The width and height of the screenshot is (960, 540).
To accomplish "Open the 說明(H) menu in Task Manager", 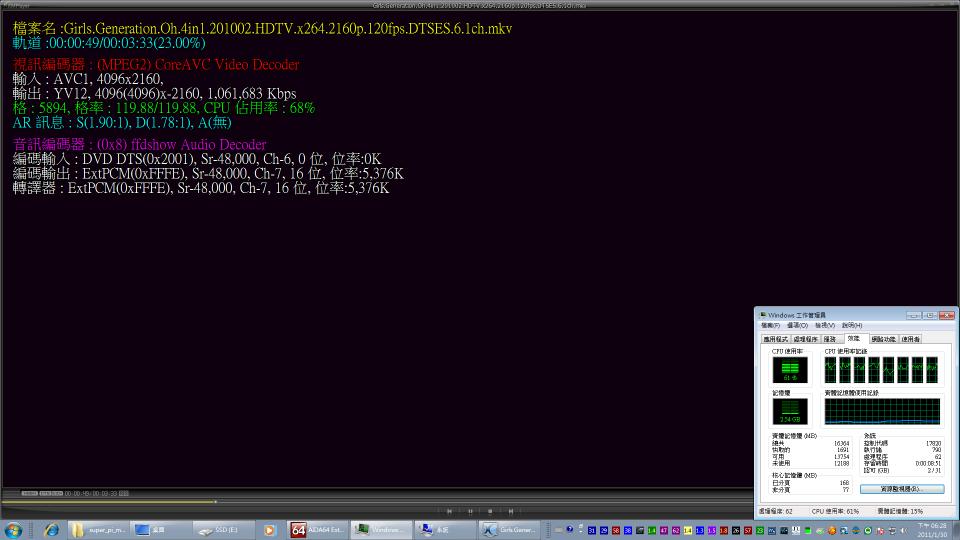I will tap(852, 326).
